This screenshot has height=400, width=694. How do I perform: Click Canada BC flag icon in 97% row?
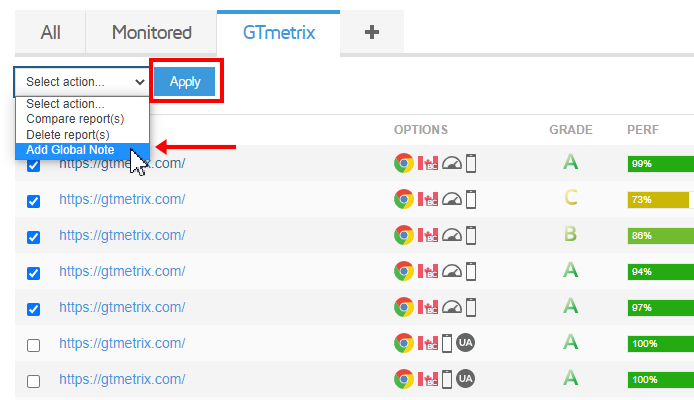[x=428, y=307]
